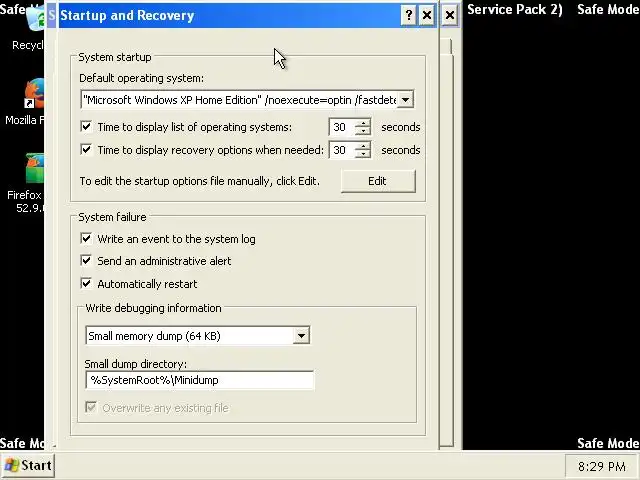The width and height of the screenshot is (640, 480).
Task: Click the 8:29 PM taskbar clock
Action: pos(602,466)
